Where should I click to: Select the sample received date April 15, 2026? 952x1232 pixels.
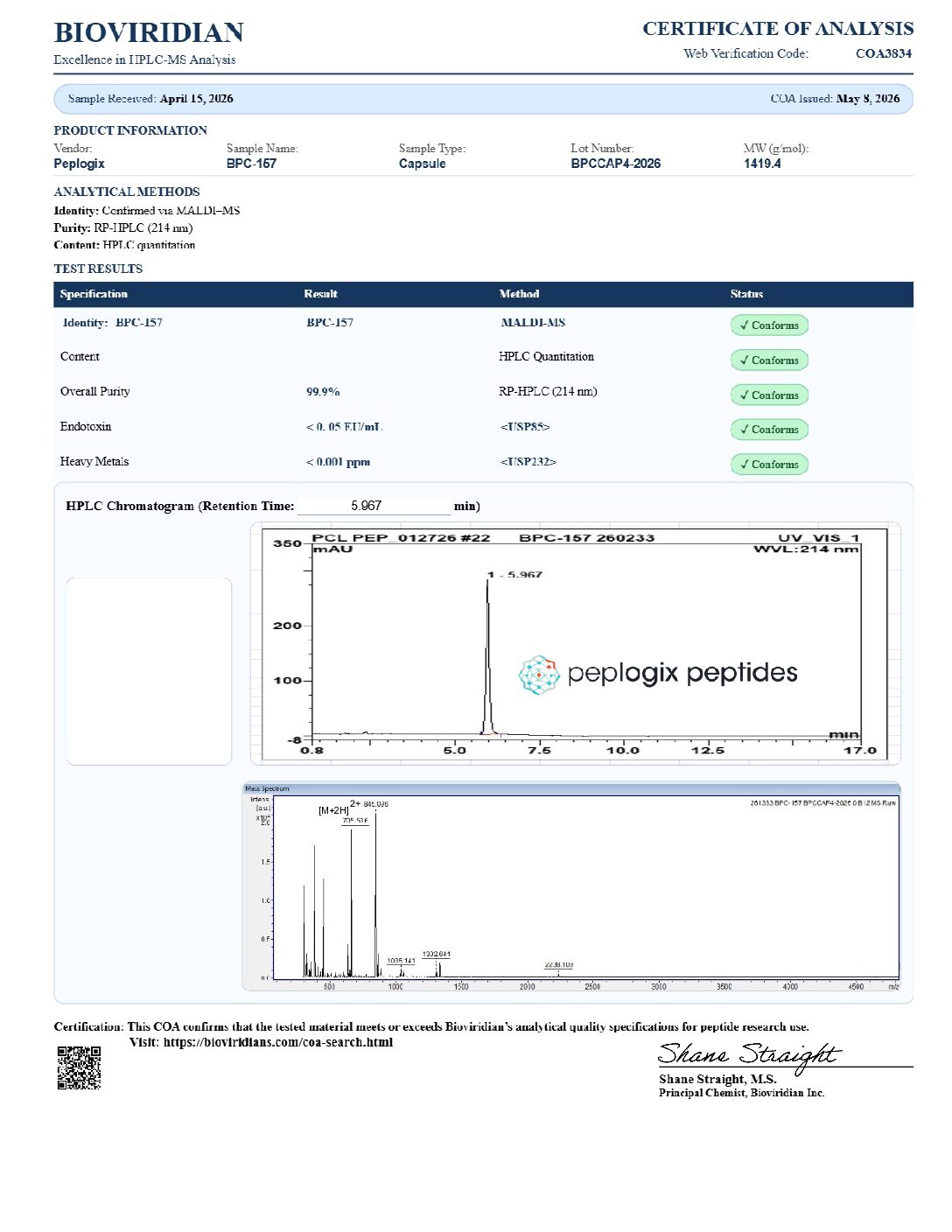[x=197, y=99]
